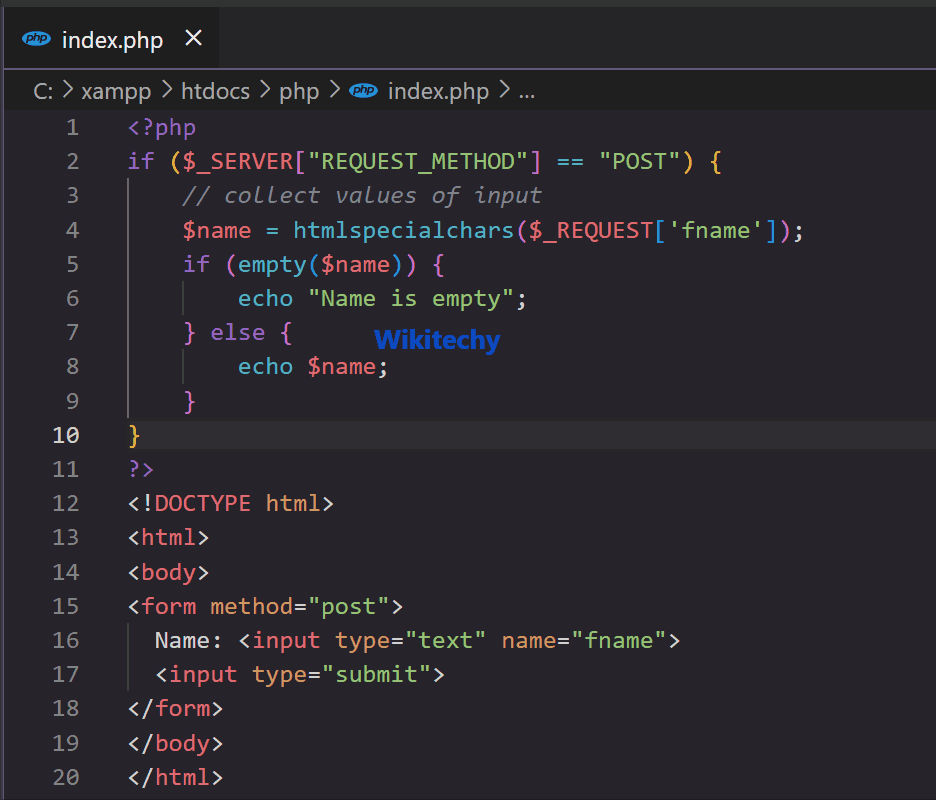The width and height of the screenshot is (936, 800).
Task: Click the C: drive breadcrumb entry
Action: [42, 90]
